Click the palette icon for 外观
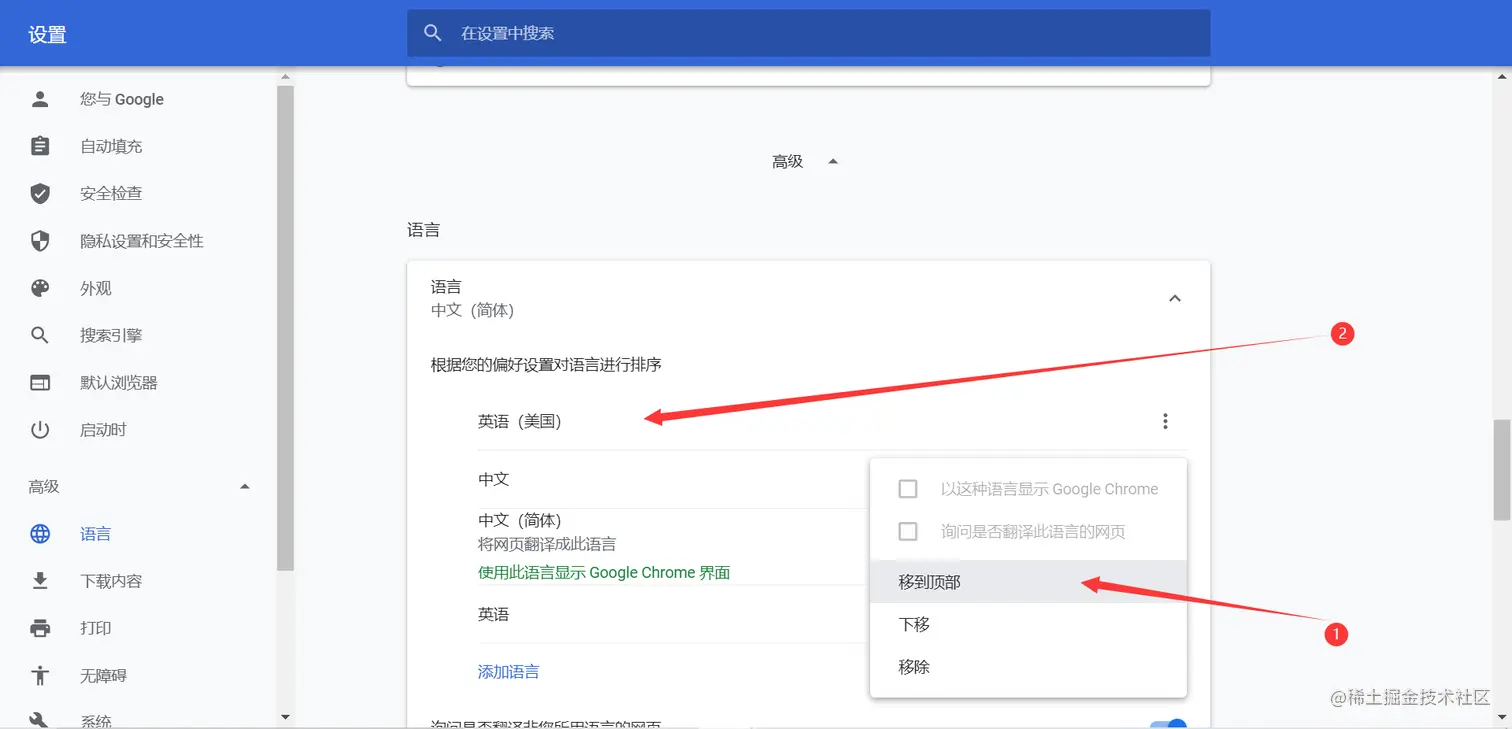1512x729 pixels. 40,288
